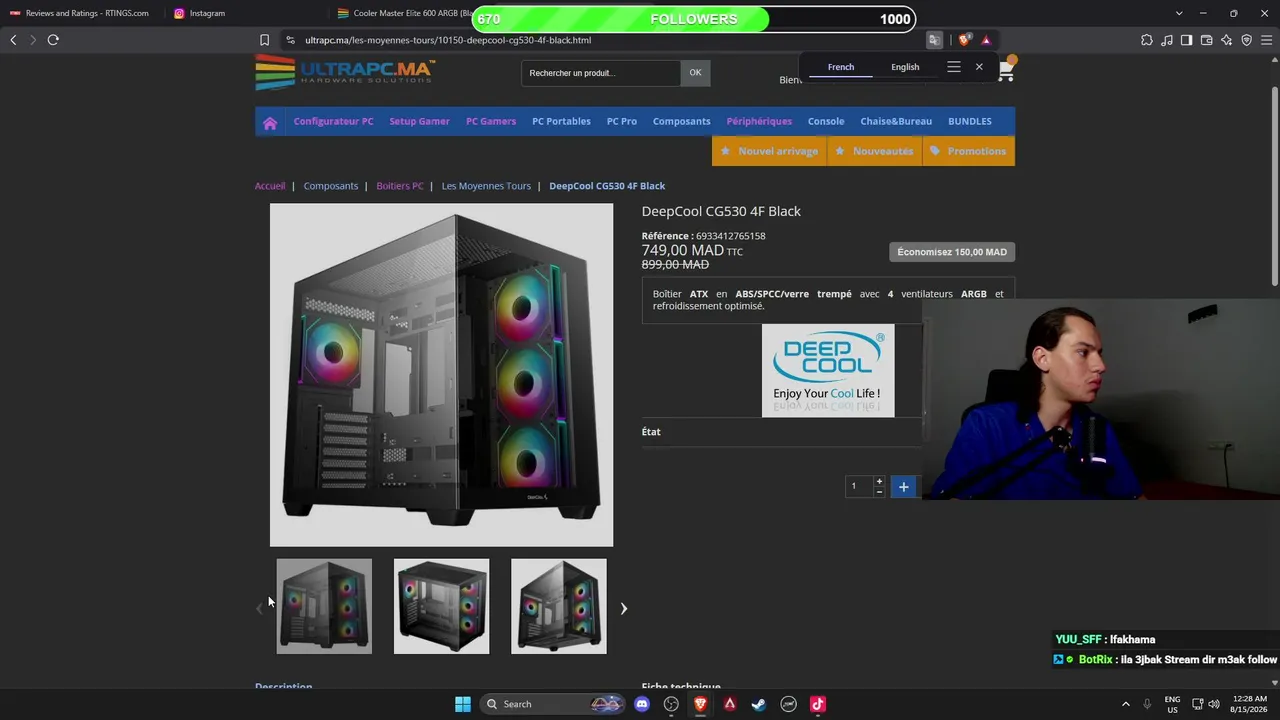The width and height of the screenshot is (1280, 720).
Task: Select French in the translate popup
Action: [841, 67]
